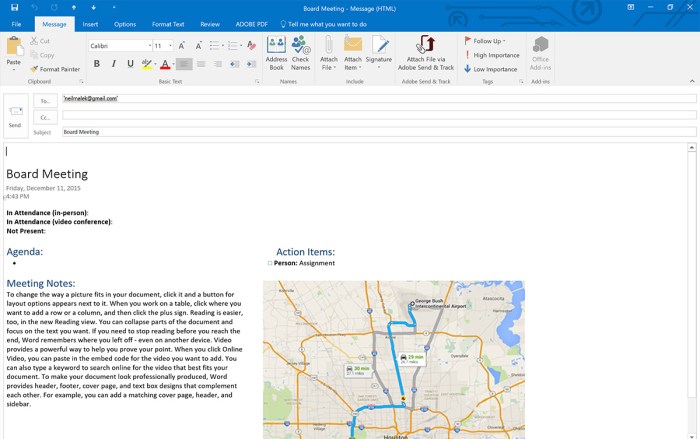Click the To... recipients button
This screenshot has width=700, height=439.
[45, 101]
